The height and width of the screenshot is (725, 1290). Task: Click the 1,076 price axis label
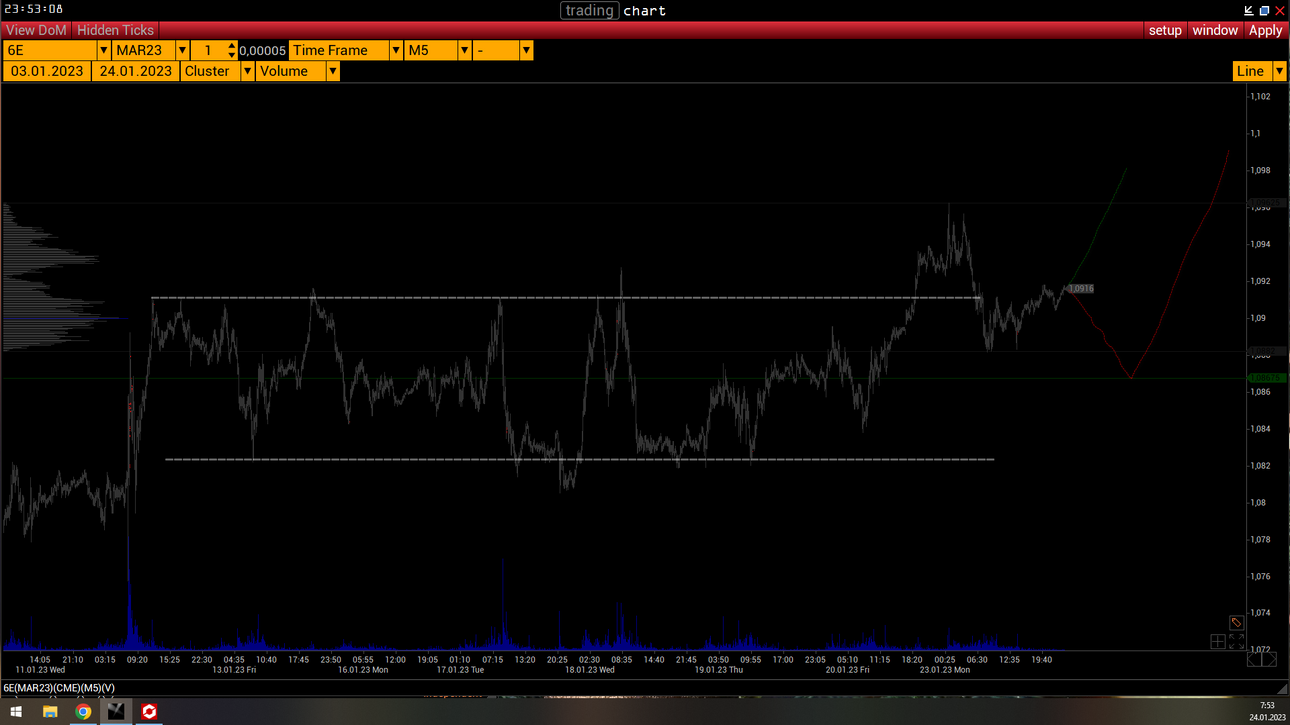pyautogui.click(x=1260, y=577)
